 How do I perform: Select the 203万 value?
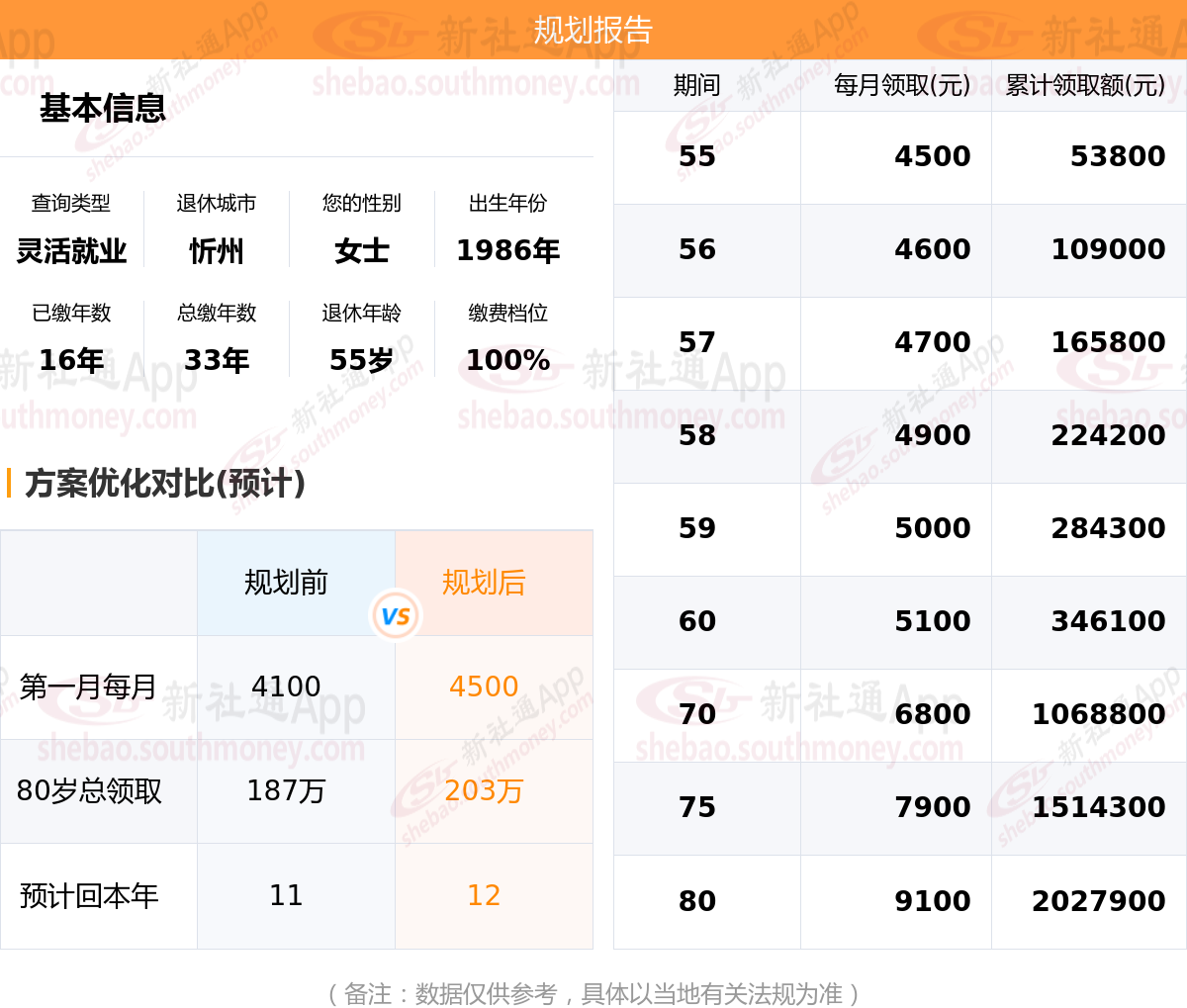coord(484,791)
